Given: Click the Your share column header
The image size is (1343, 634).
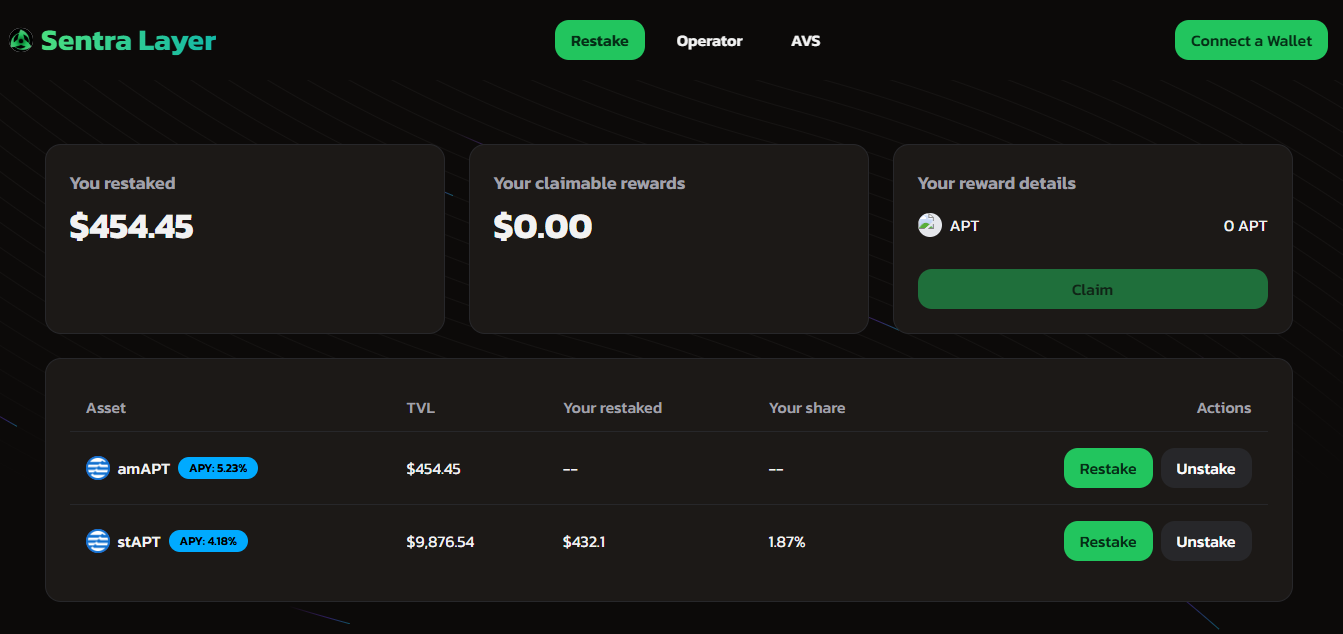Looking at the screenshot, I should tap(806, 408).
